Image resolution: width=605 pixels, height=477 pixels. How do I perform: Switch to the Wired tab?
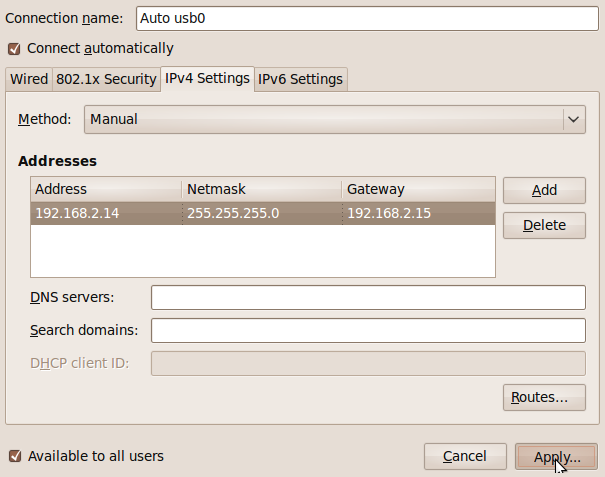(28, 79)
